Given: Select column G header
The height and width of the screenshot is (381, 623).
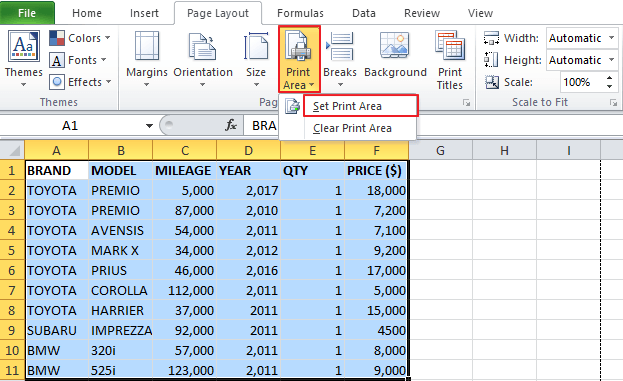Looking at the screenshot, I should 440,151.
